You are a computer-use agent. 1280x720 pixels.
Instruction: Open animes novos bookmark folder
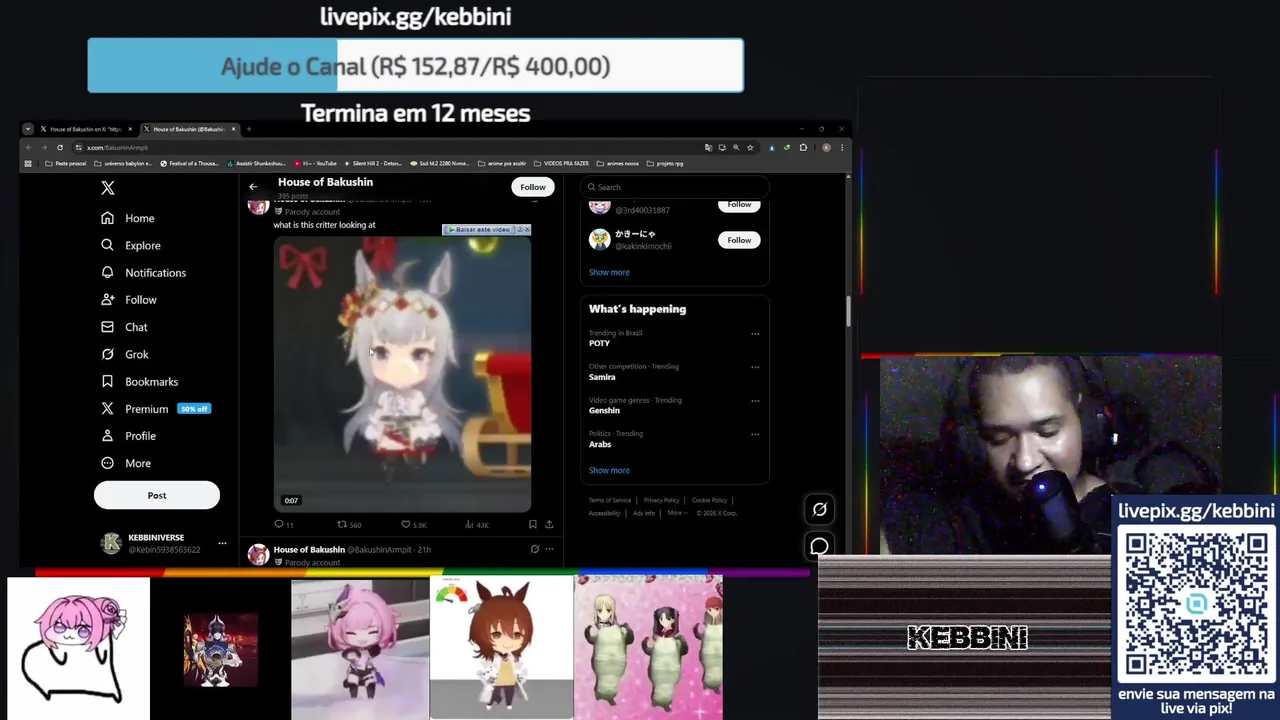[x=617, y=163]
